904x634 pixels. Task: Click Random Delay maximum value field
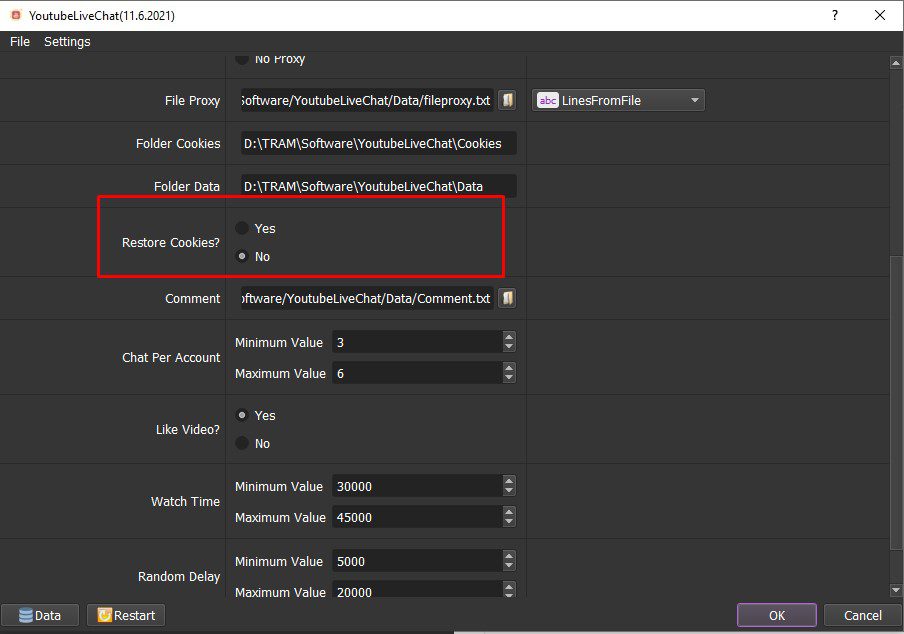(417, 589)
